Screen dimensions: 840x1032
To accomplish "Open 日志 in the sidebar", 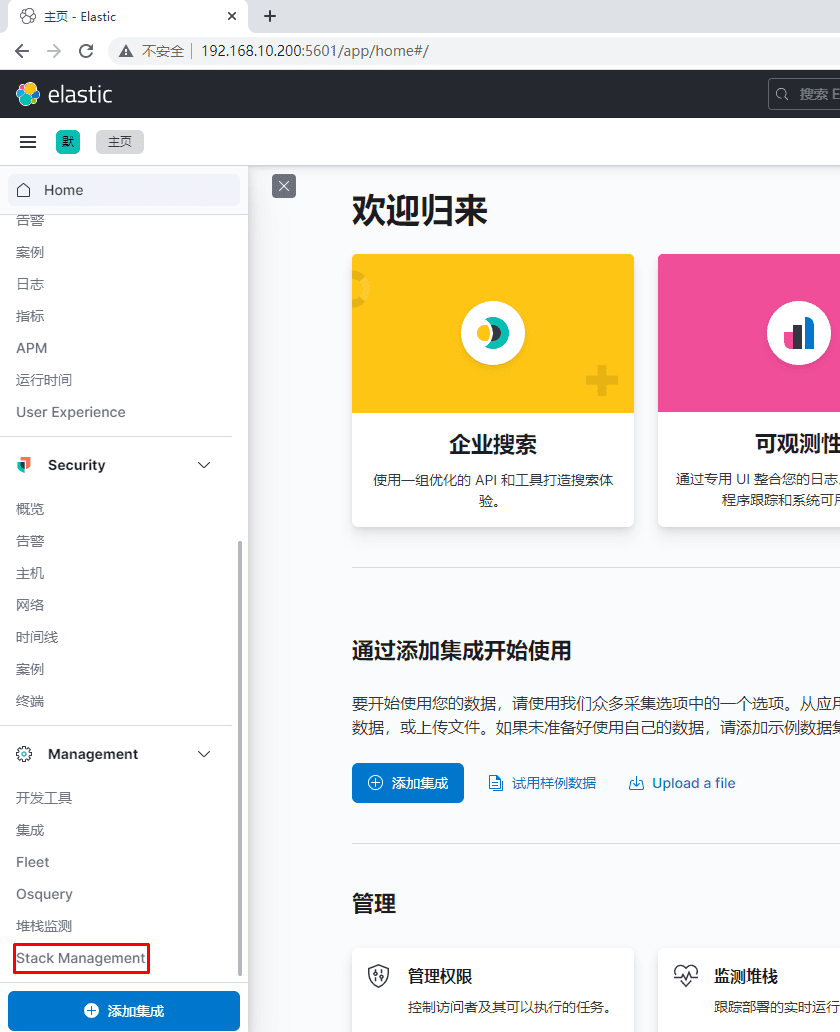I will [x=30, y=284].
